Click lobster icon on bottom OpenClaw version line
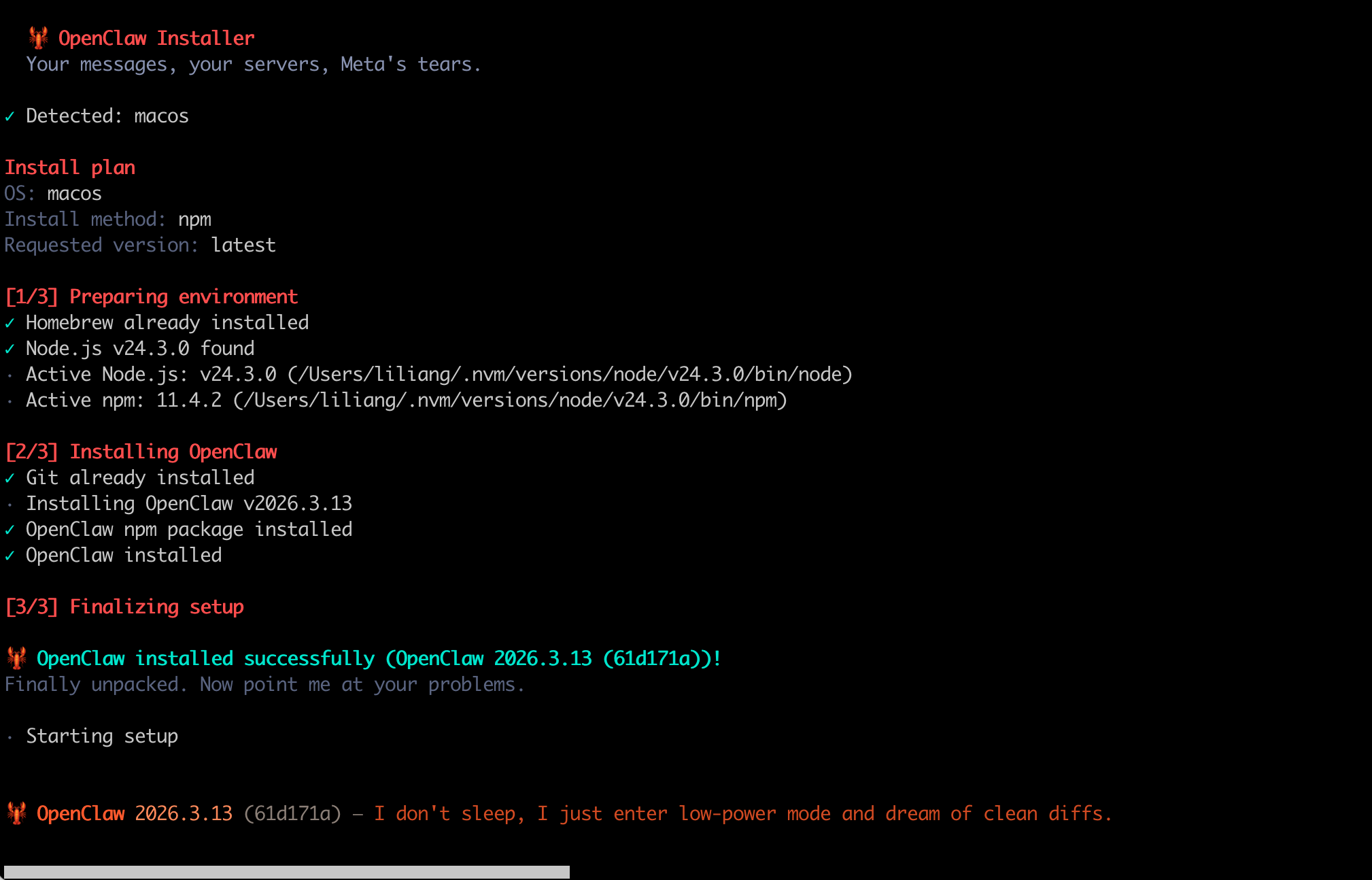The width and height of the screenshot is (1372, 880). click(x=16, y=813)
